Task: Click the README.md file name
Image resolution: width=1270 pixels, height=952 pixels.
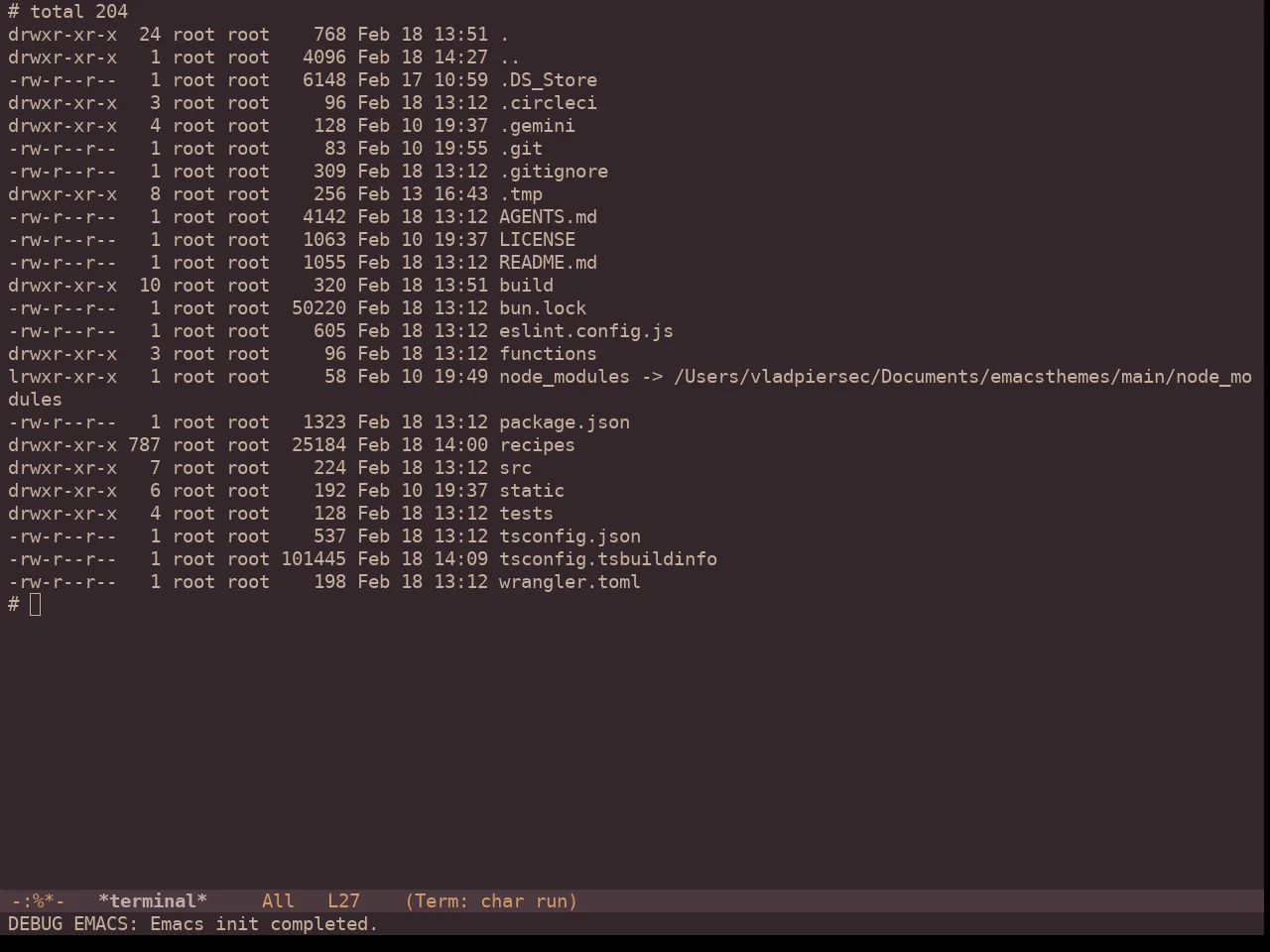Action: click(548, 263)
